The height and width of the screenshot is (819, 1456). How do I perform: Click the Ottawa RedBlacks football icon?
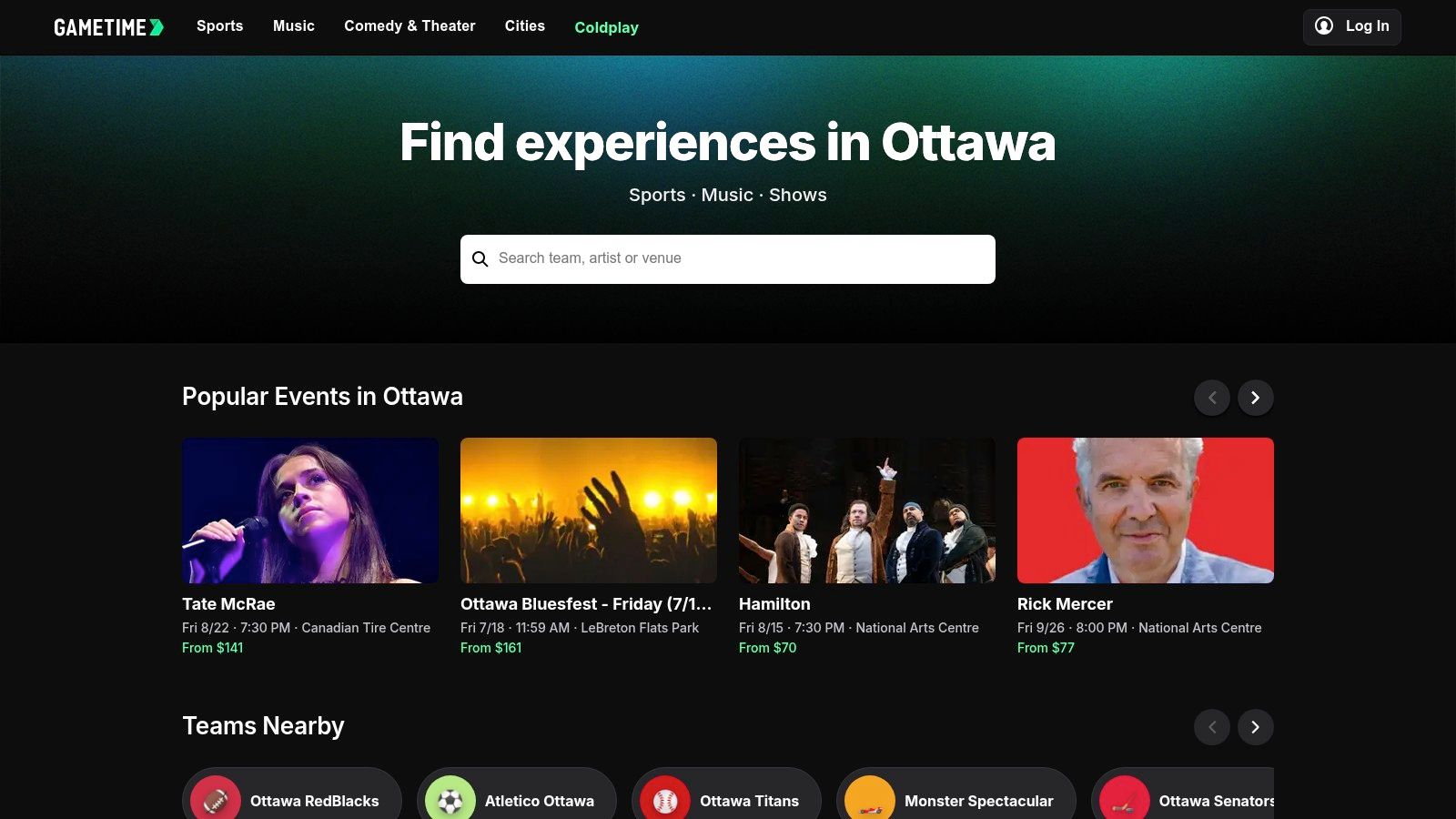coord(216,800)
